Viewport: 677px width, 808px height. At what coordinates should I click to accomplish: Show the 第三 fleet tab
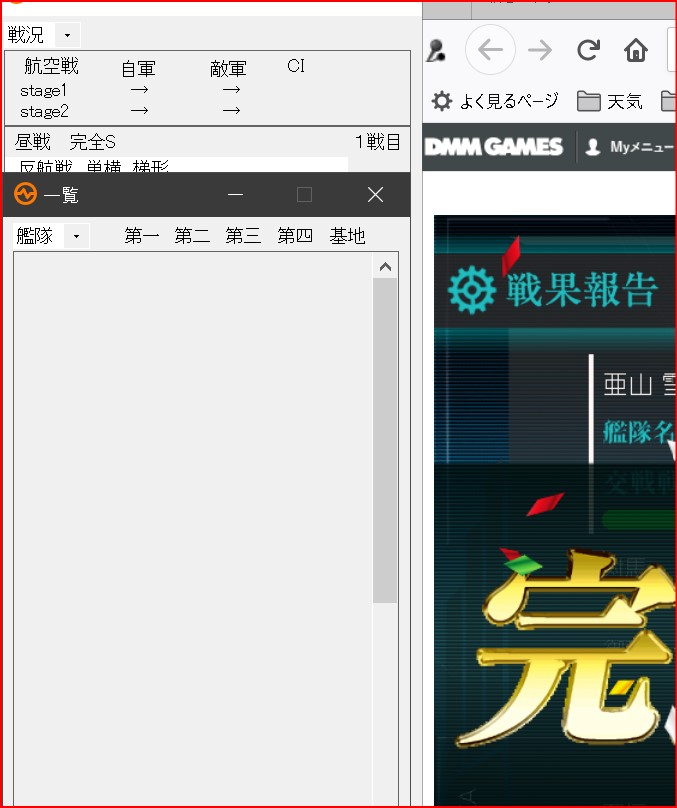243,236
